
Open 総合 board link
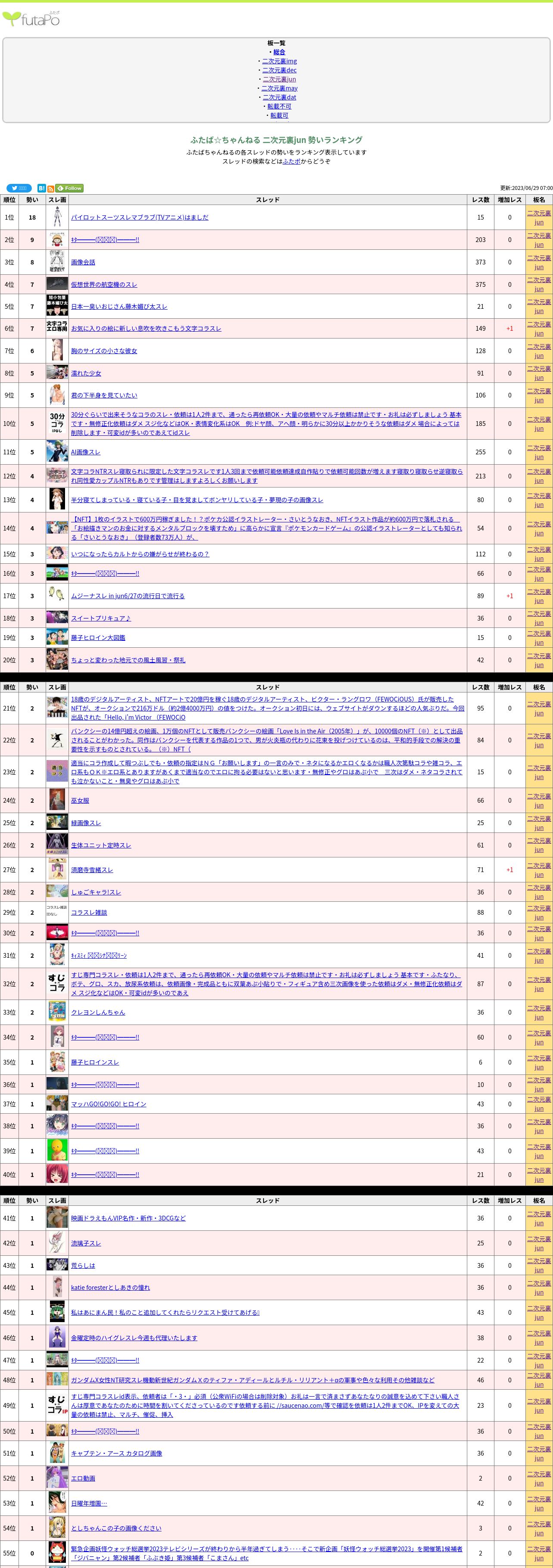(279, 53)
